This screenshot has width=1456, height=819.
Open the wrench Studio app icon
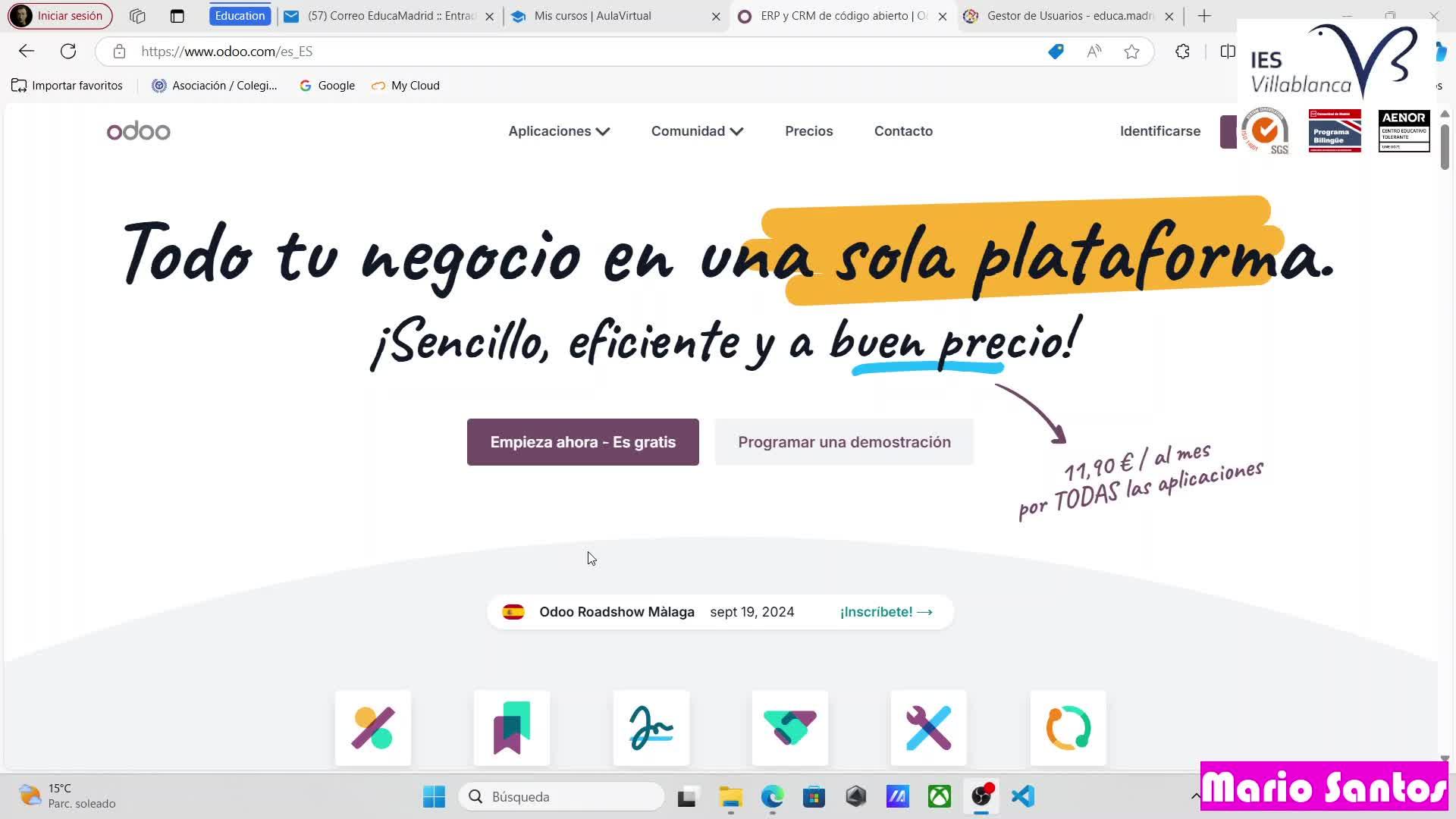tap(929, 728)
